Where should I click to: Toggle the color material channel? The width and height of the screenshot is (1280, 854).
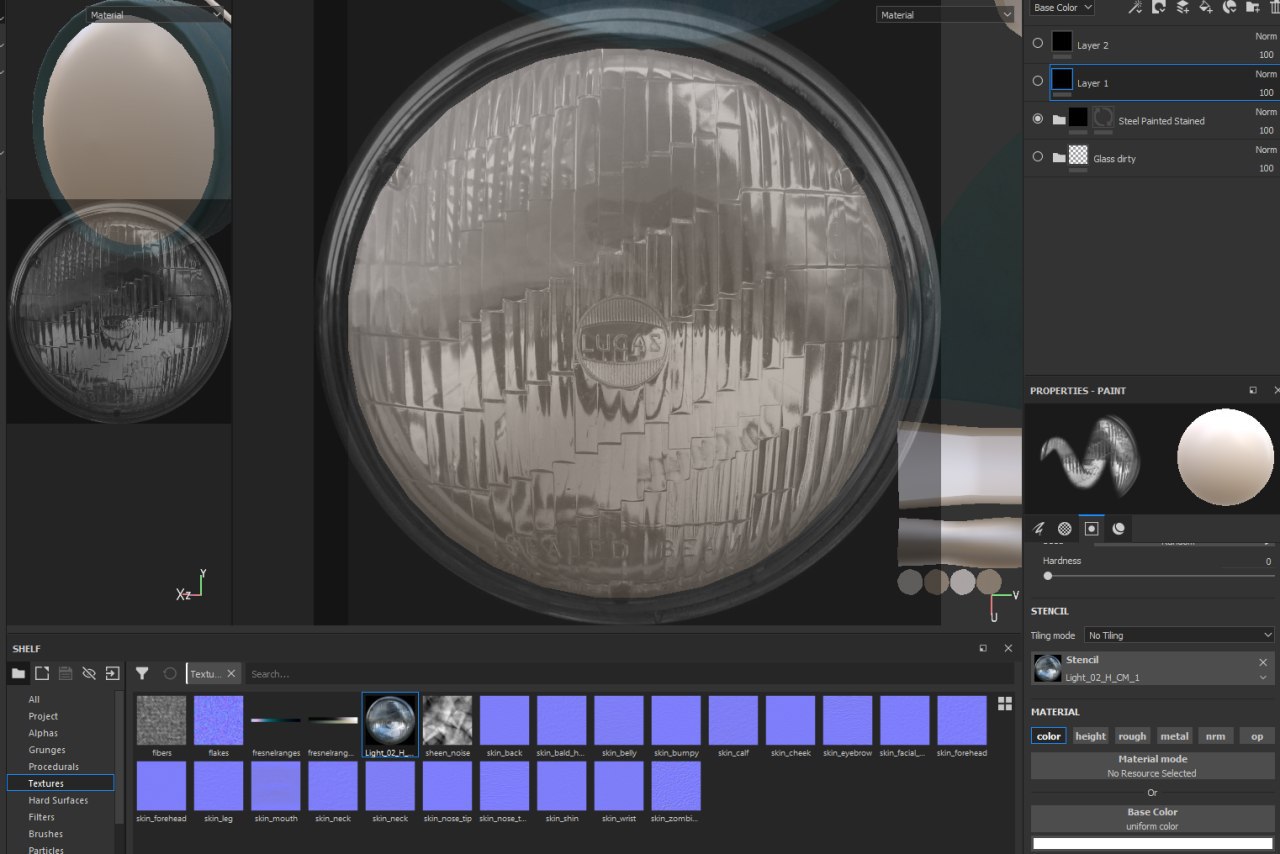[x=1049, y=736]
